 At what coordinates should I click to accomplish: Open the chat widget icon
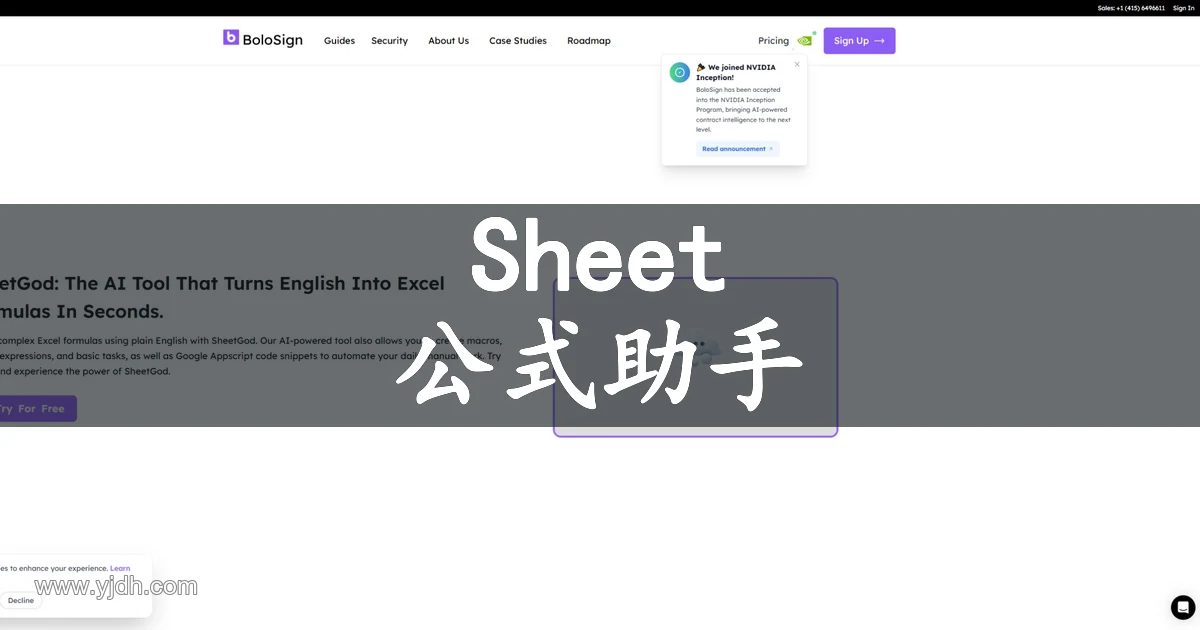pos(1183,607)
